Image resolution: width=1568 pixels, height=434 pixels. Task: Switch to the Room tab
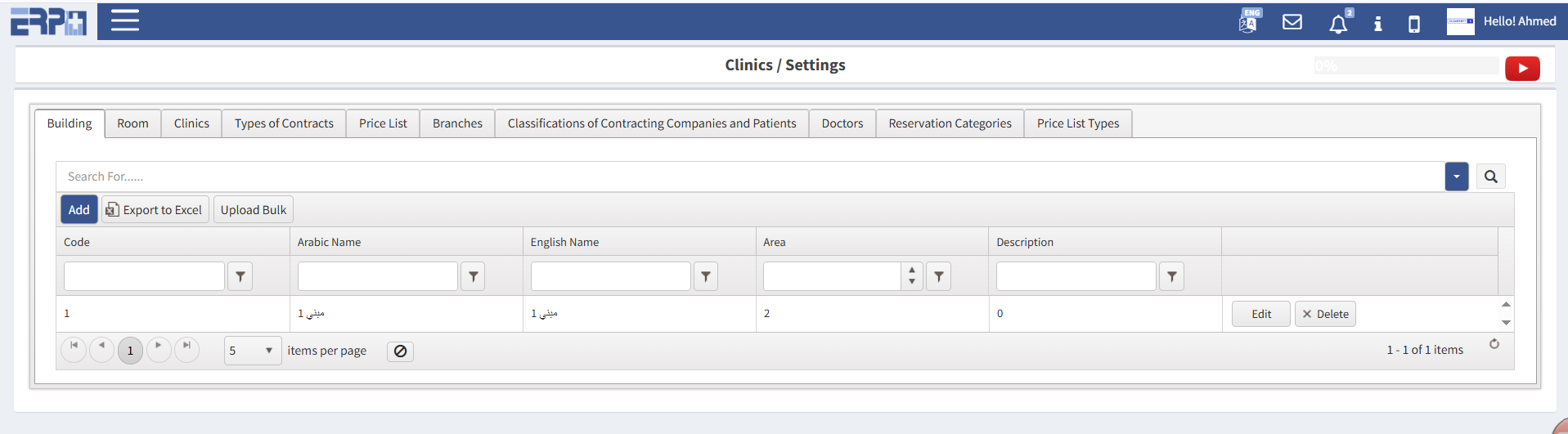(133, 123)
